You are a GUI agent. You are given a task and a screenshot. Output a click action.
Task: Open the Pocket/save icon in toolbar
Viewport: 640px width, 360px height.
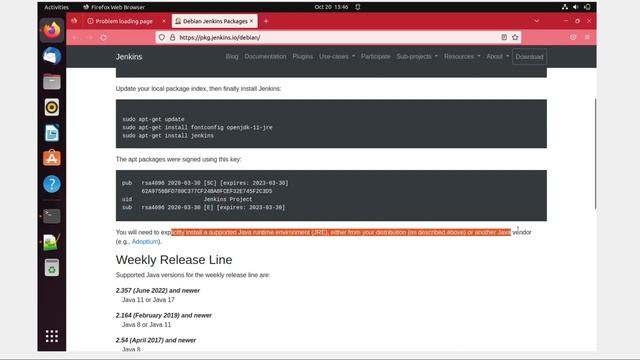[573, 37]
